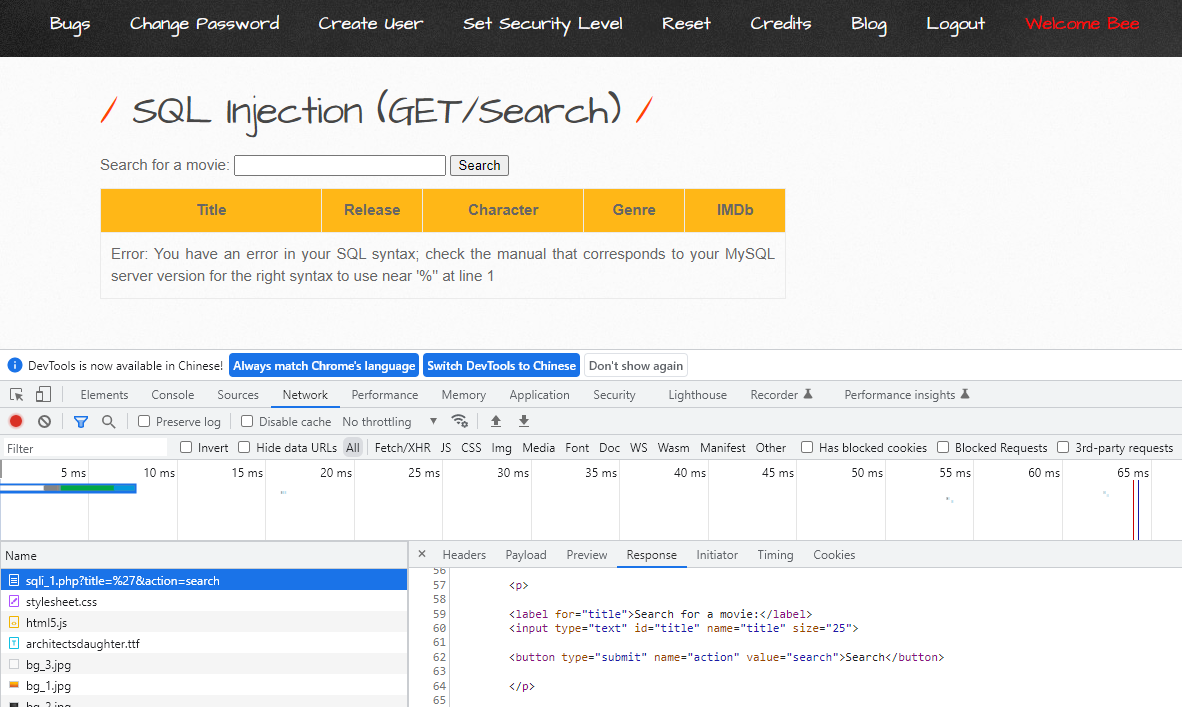Show the request Preview tab
1182x707 pixels.
[x=586, y=555]
